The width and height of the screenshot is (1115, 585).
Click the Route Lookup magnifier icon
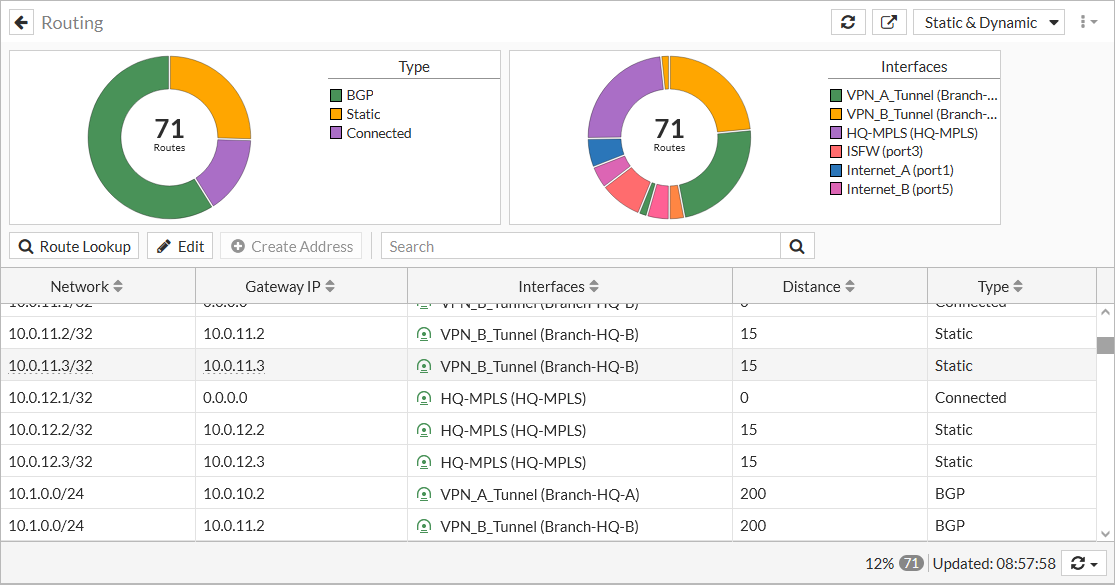(30, 245)
